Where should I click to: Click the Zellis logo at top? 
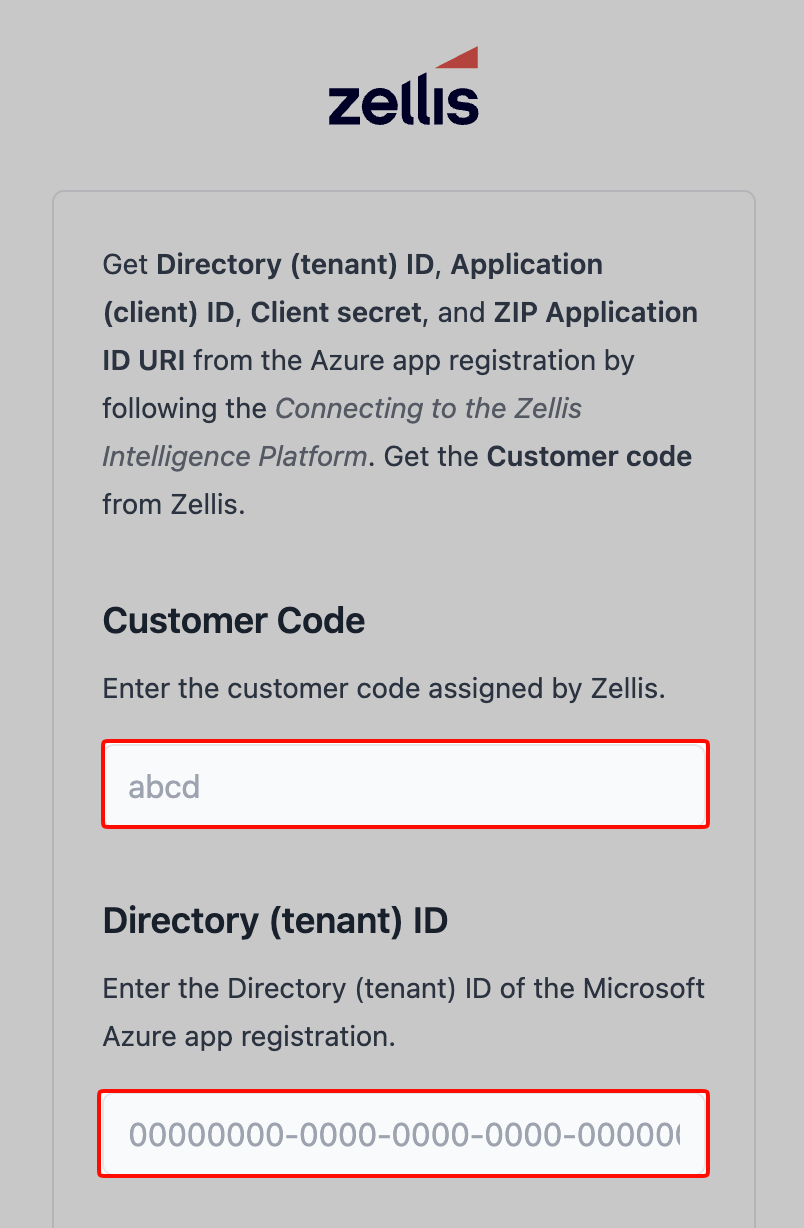(x=403, y=86)
